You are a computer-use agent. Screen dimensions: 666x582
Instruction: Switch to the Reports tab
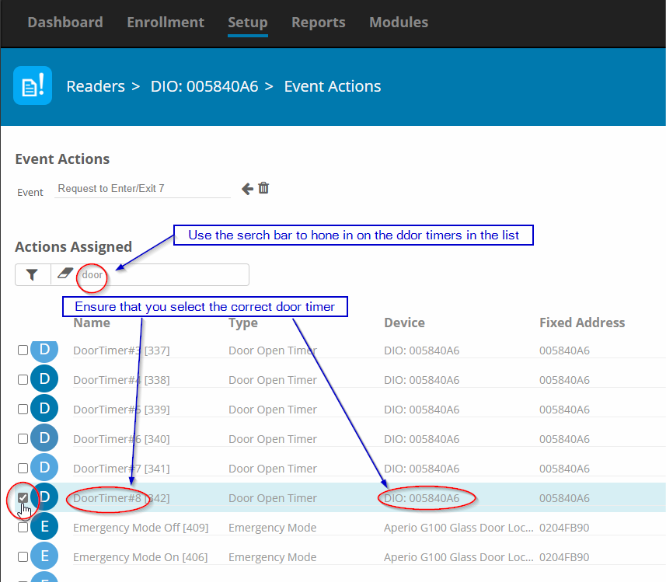click(318, 22)
